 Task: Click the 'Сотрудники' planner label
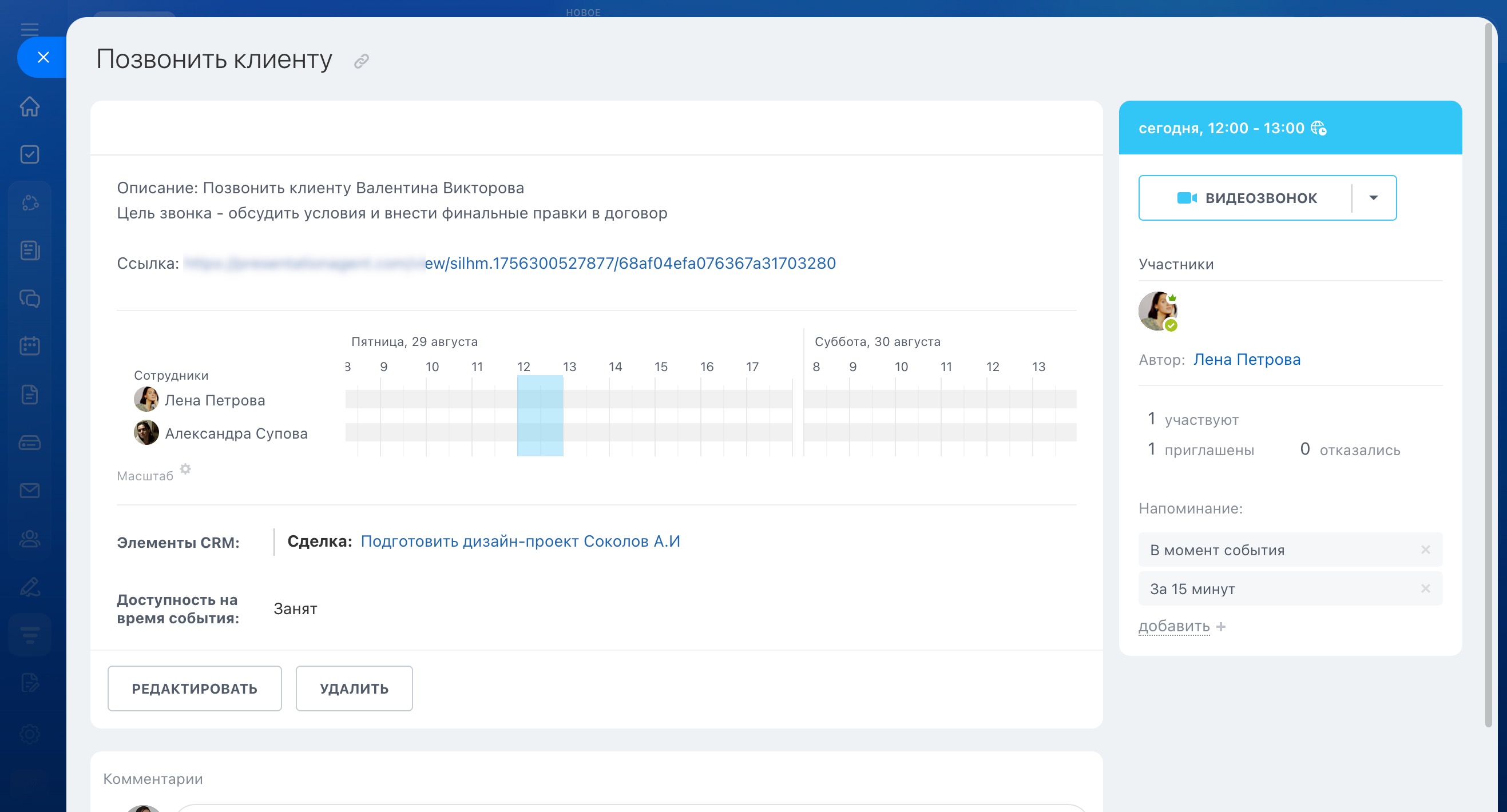pos(171,375)
